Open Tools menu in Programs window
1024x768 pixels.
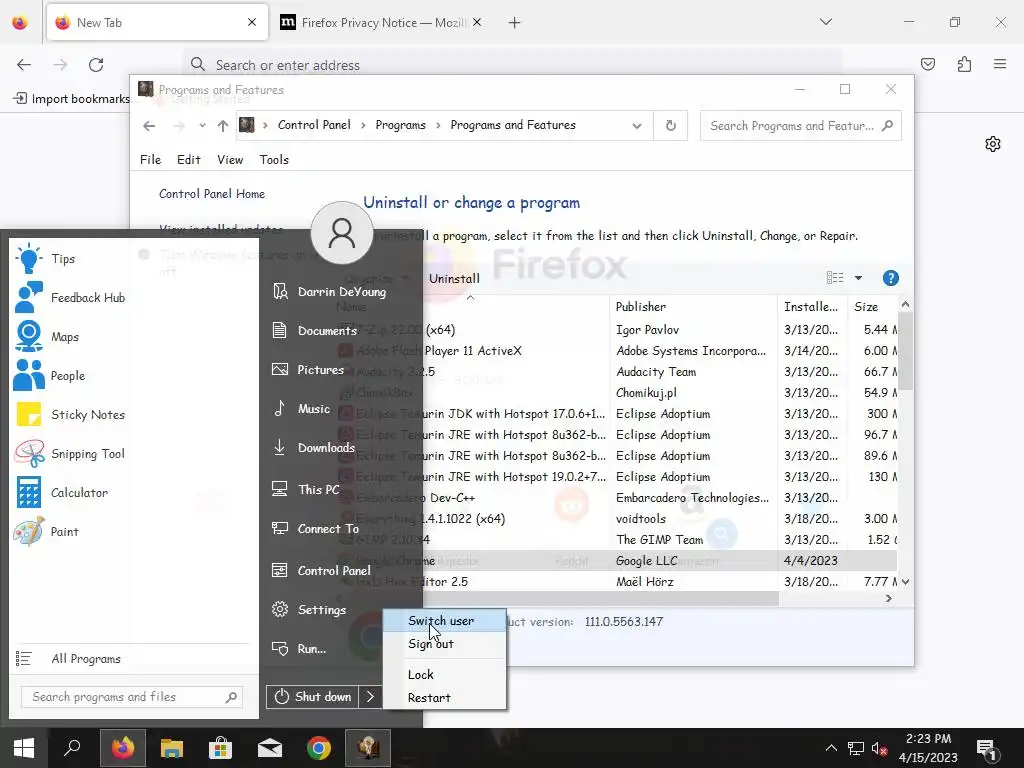coord(274,160)
